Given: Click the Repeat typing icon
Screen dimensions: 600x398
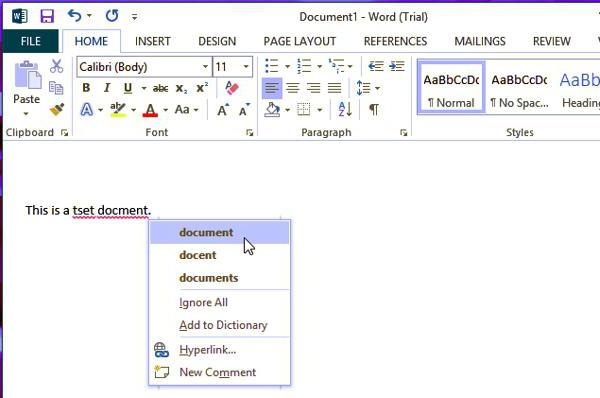Looking at the screenshot, I should pyautogui.click(x=112, y=16).
